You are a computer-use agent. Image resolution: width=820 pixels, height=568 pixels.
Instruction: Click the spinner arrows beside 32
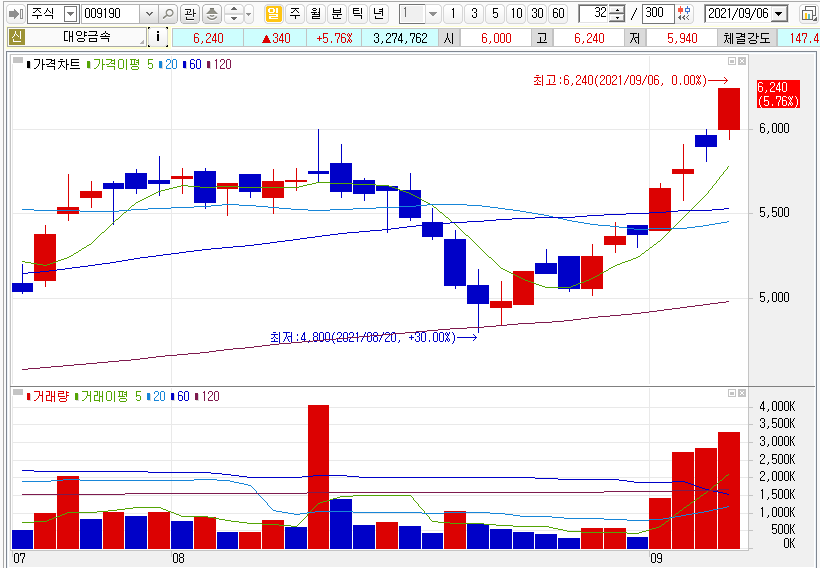(x=618, y=14)
